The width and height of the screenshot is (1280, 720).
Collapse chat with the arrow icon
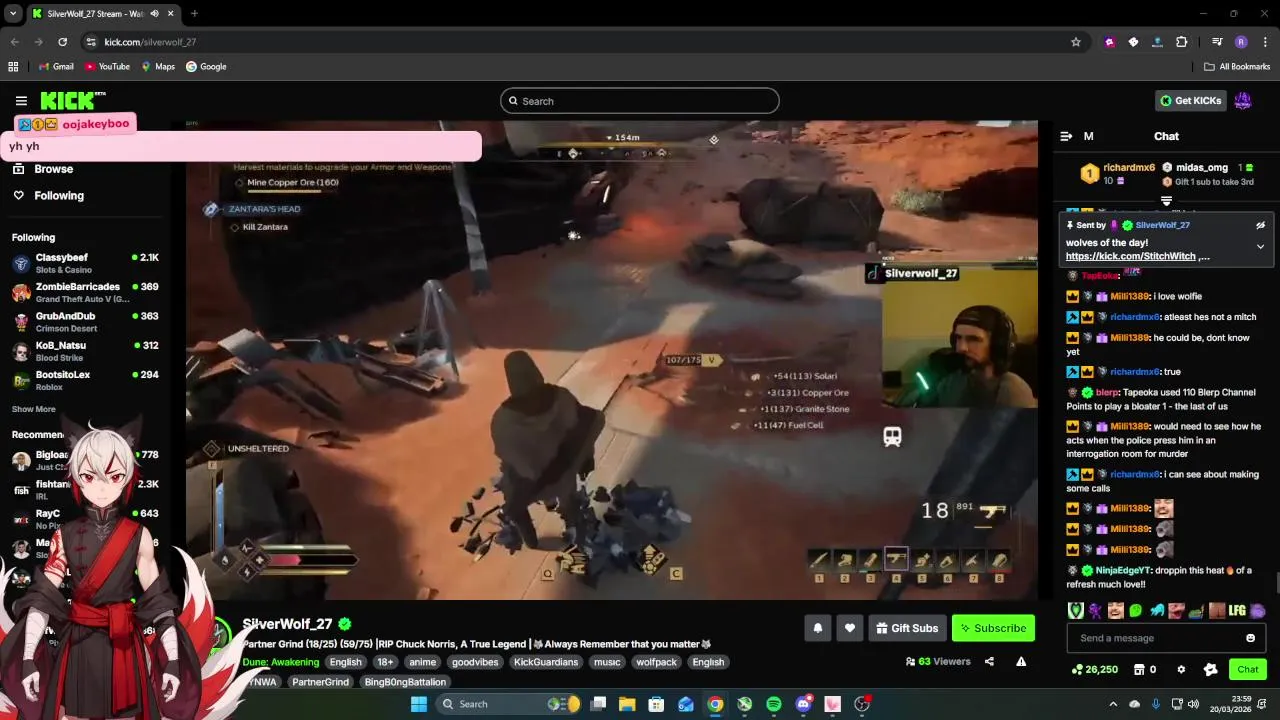(x=1066, y=136)
